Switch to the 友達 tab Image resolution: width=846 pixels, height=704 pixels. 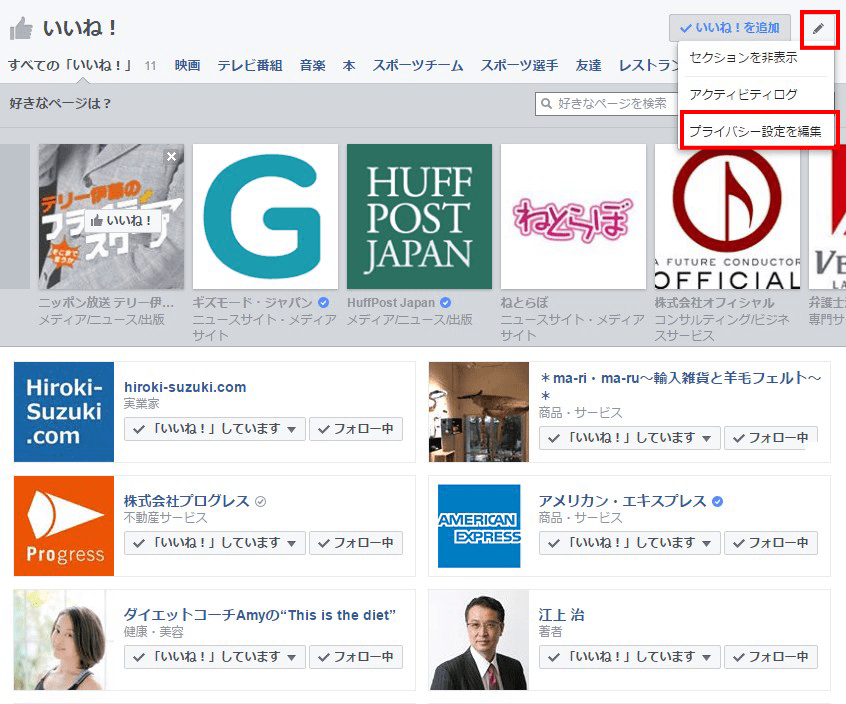(x=588, y=65)
